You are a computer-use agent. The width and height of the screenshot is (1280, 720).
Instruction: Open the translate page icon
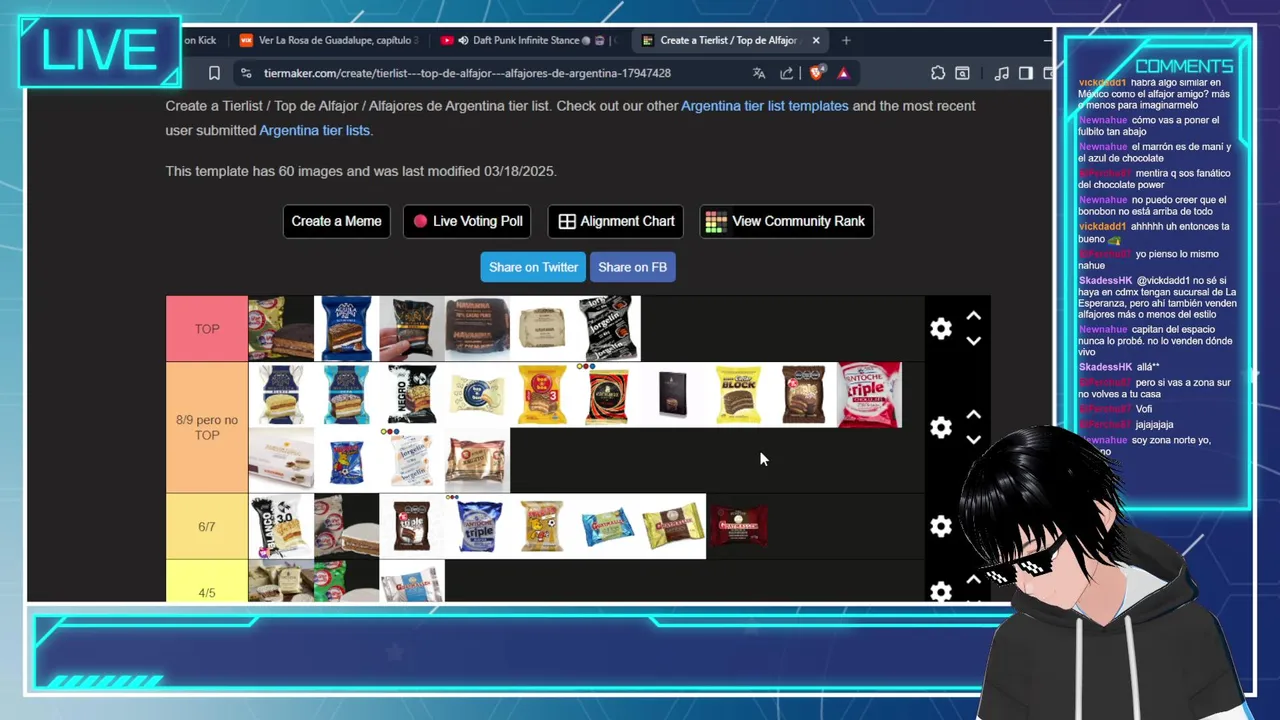click(759, 73)
